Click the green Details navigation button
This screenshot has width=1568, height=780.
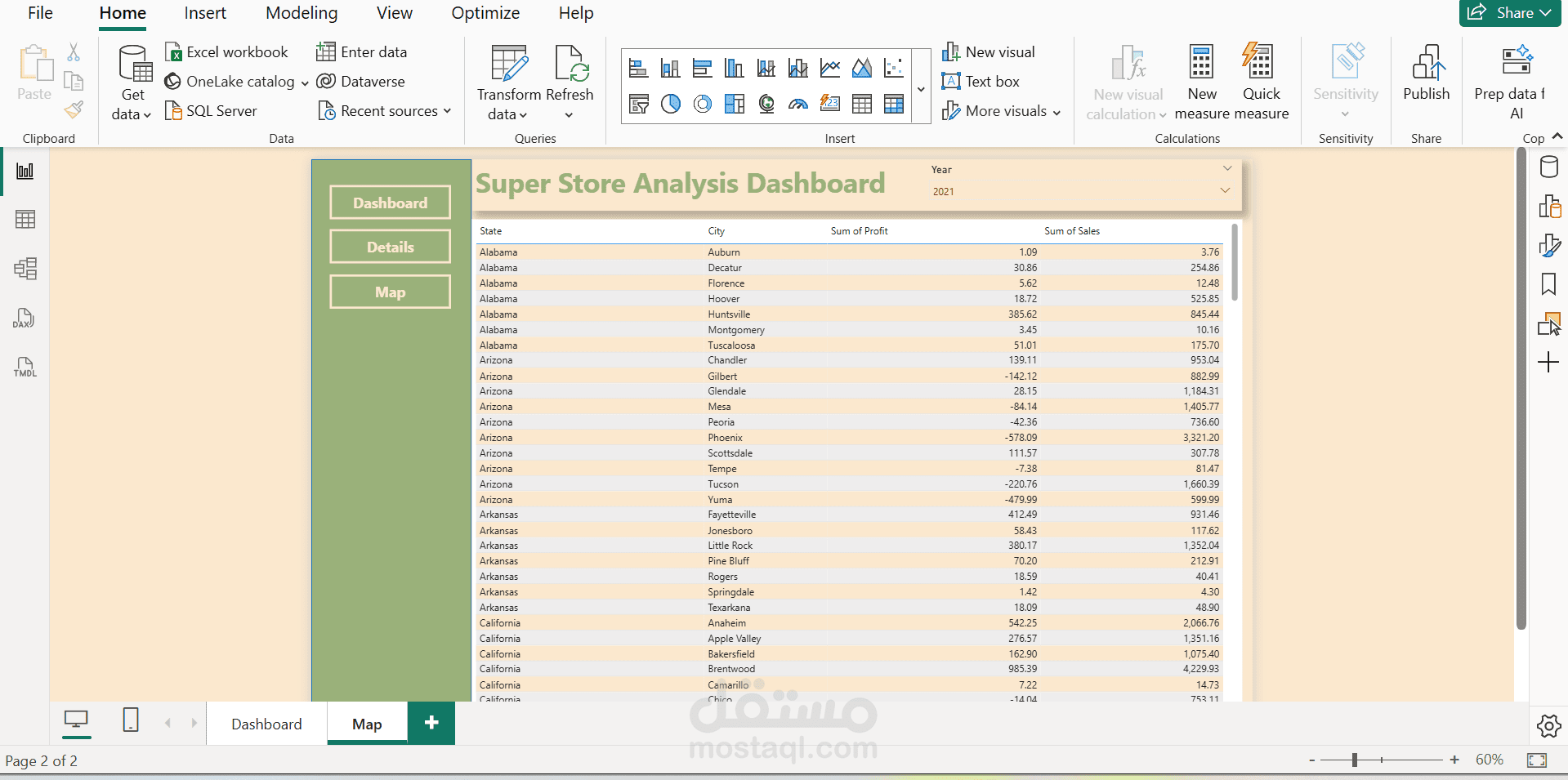tap(390, 247)
